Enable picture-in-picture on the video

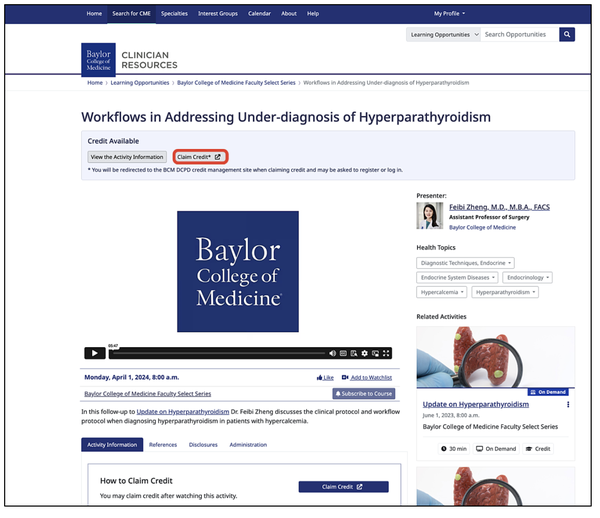[375, 353]
